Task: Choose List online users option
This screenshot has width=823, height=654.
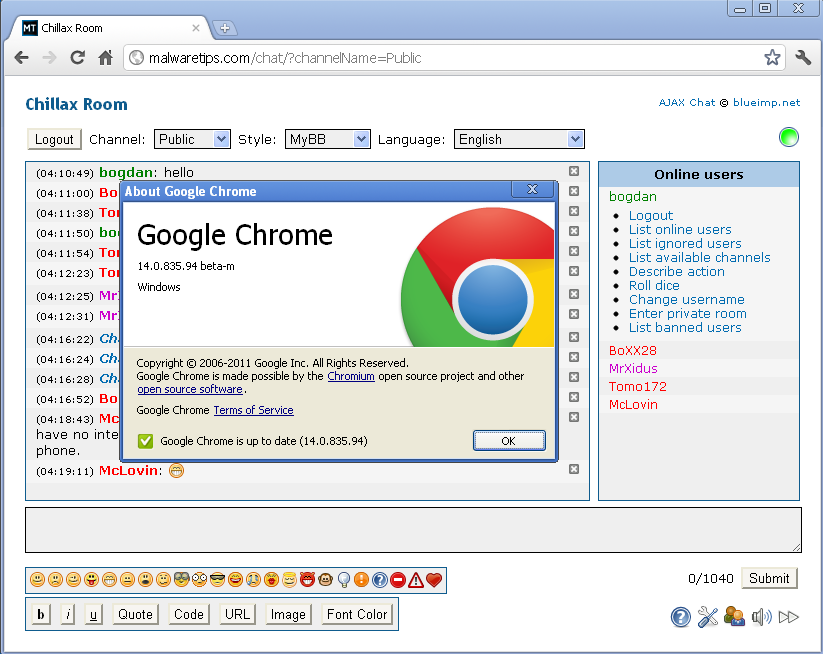Action: point(680,229)
